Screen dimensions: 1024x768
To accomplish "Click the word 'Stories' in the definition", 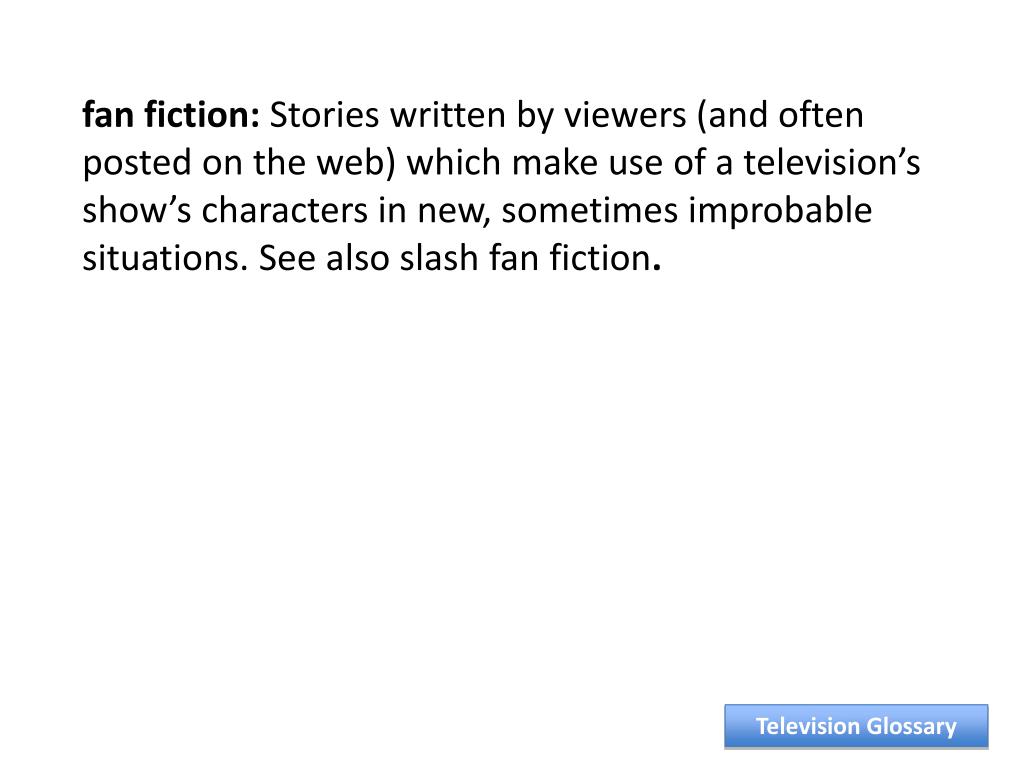I will pyautogui.click(x=324, y=115).
